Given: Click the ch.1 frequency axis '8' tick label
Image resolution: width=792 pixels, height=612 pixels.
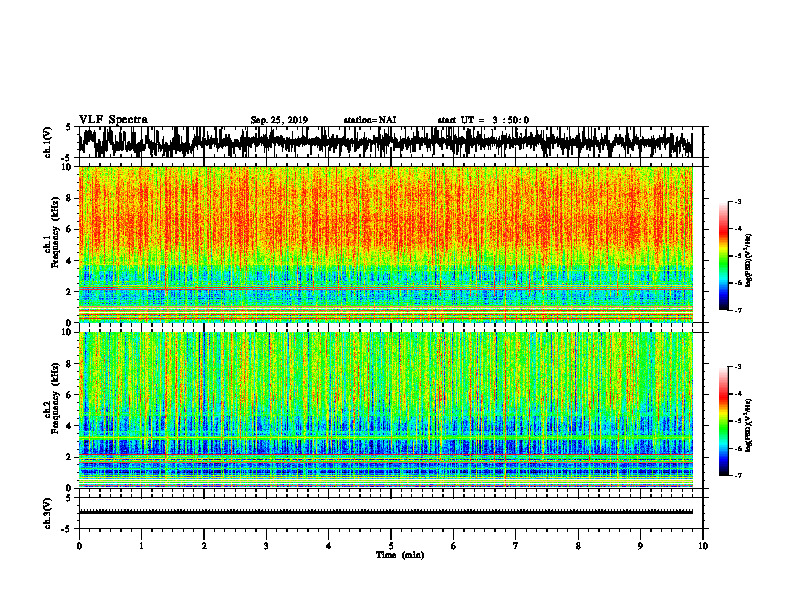Looking at the screenshot, I should [x=69, y=198].
